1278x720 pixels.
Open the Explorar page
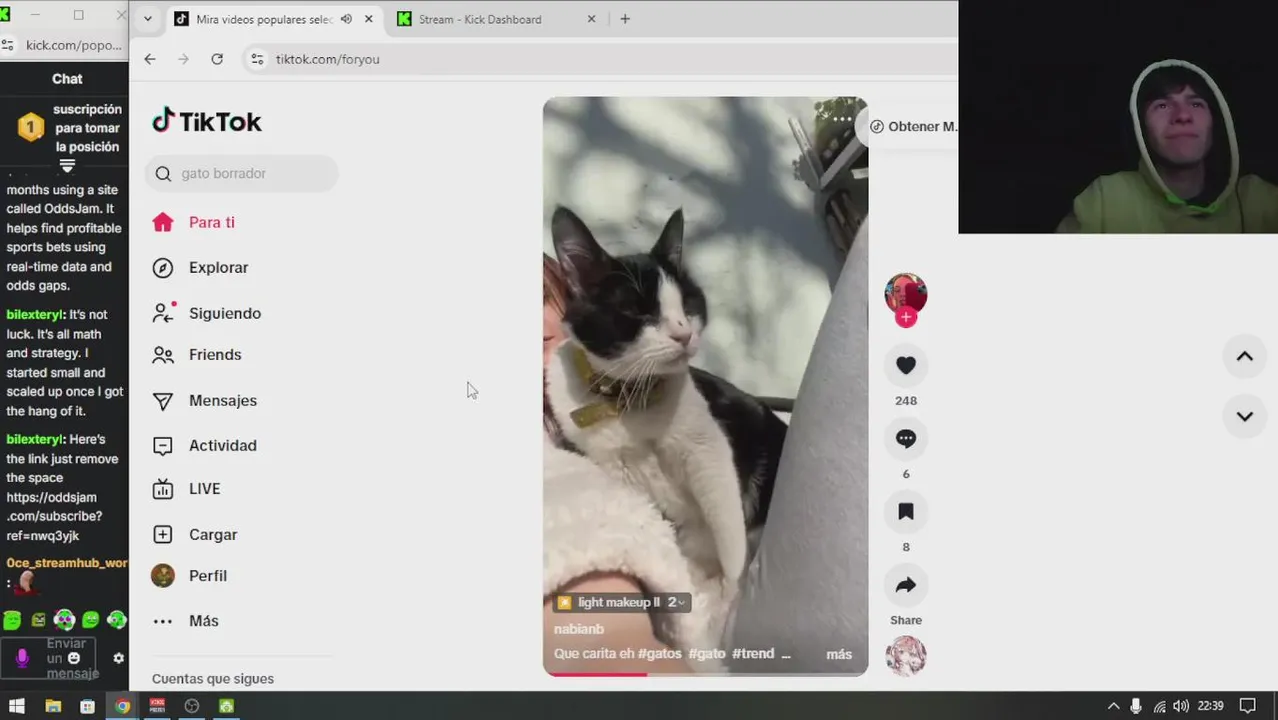click(200, 268)
